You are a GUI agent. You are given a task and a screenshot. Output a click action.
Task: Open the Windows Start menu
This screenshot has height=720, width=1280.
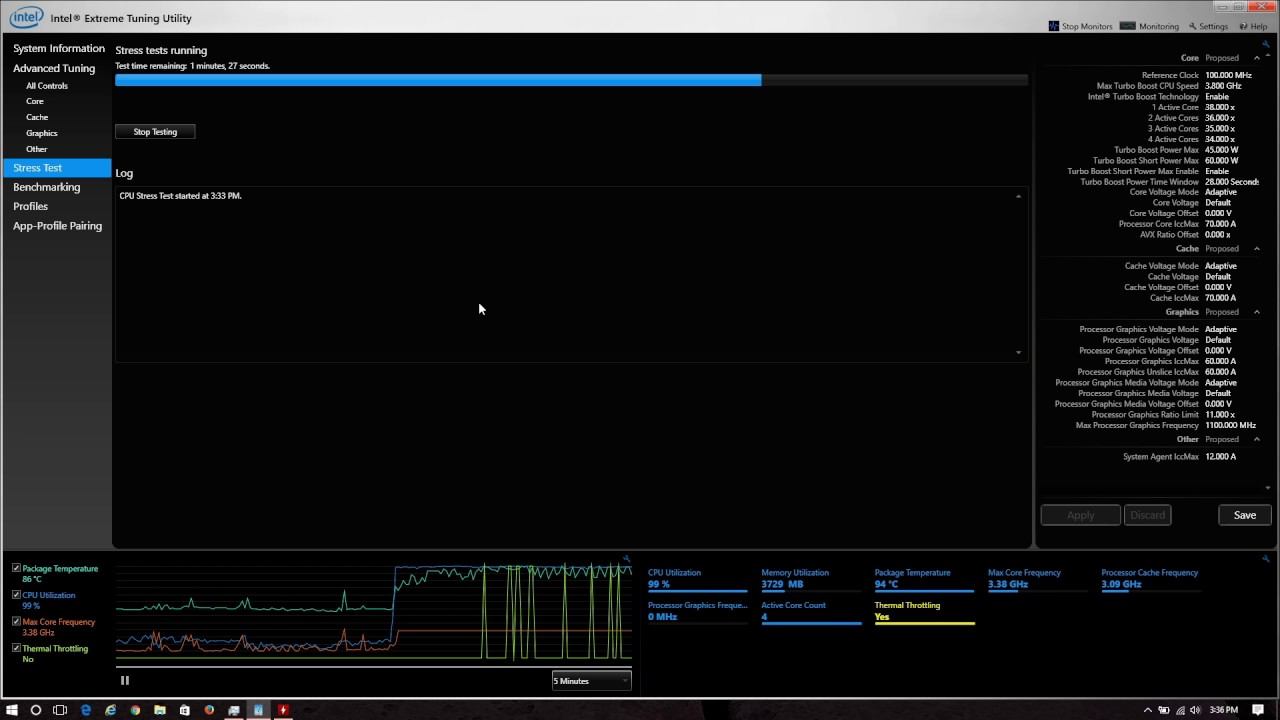(11, 710)
